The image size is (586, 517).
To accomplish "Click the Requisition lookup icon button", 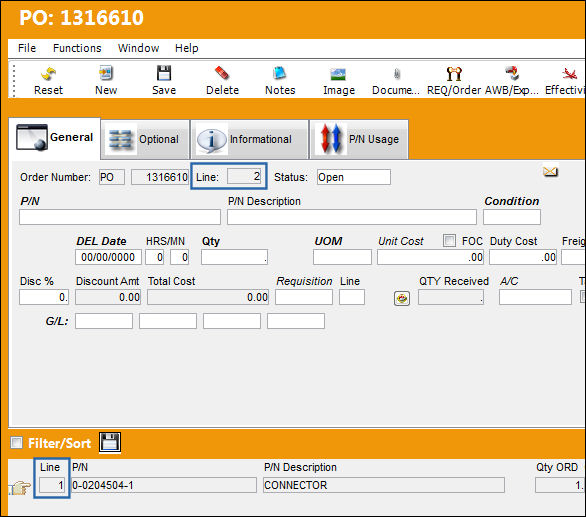I will click(x=402, y=298).
